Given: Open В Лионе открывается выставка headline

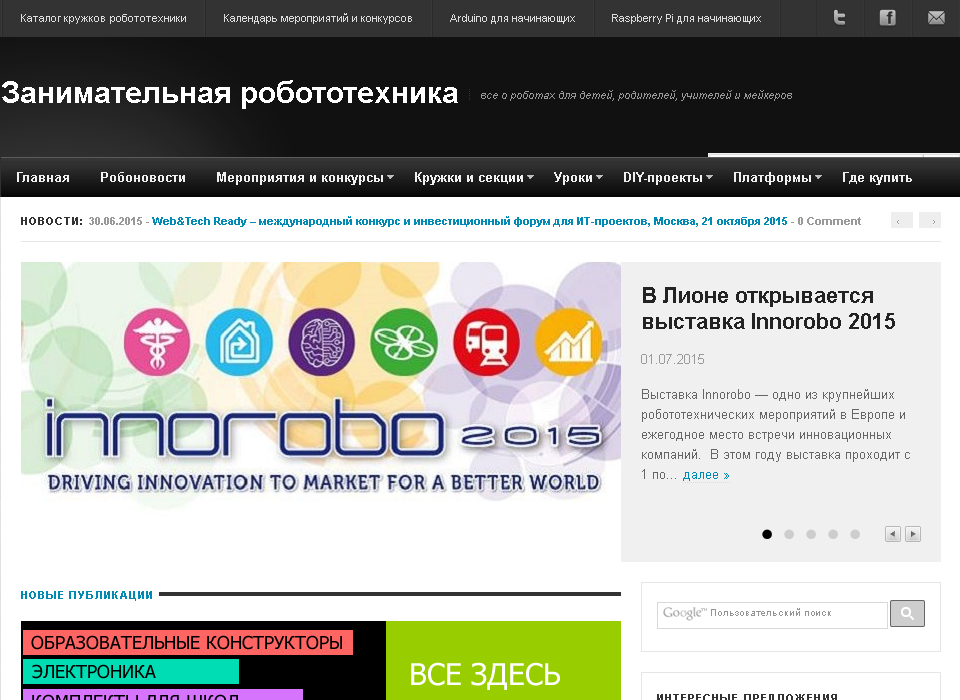Looking at the screenshot, I should [x=768, y=308].
